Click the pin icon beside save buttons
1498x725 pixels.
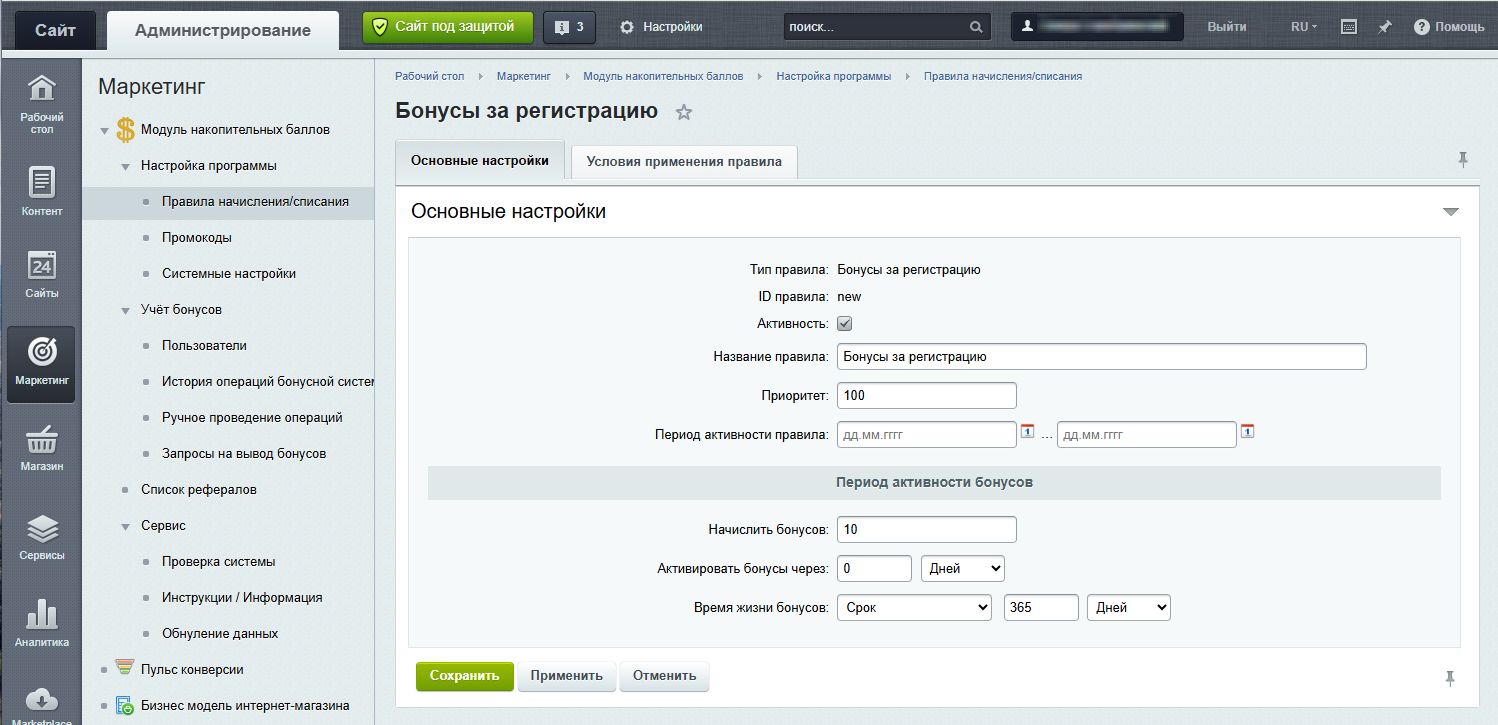coord(1450,678)
